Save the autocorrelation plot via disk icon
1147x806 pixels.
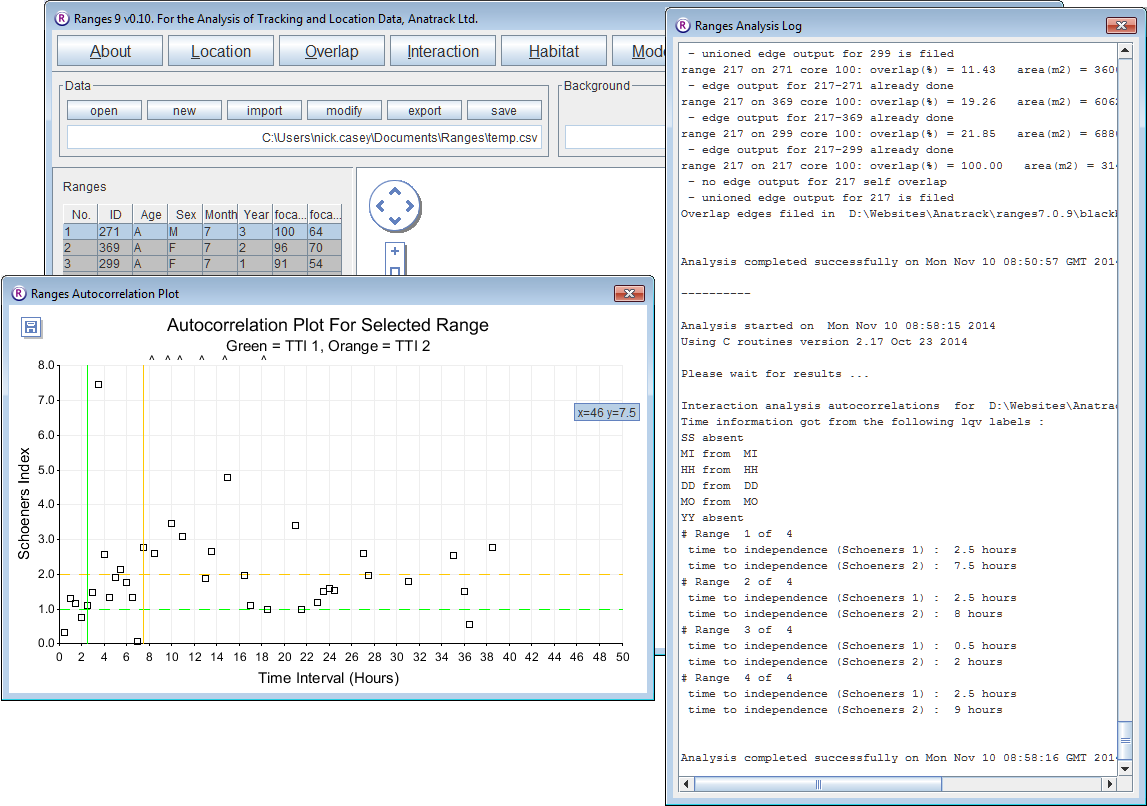(30, 328)
